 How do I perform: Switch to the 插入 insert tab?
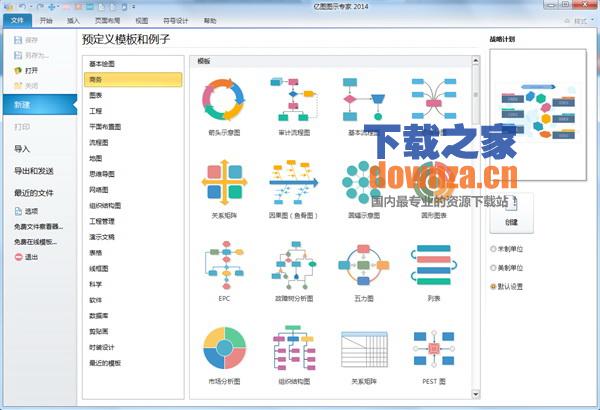coord(73,20)
